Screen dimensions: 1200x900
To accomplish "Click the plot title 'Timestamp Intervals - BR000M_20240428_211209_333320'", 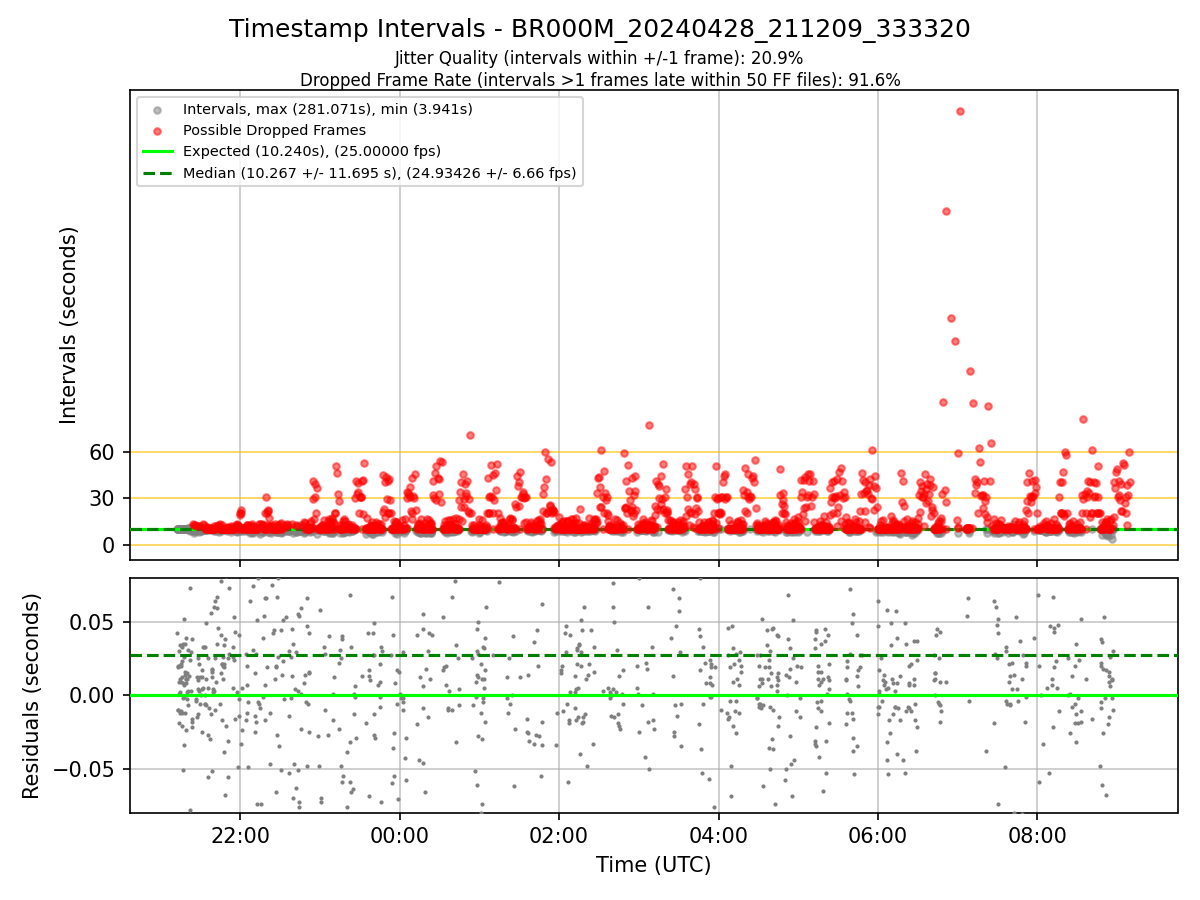I will (600, 29).
